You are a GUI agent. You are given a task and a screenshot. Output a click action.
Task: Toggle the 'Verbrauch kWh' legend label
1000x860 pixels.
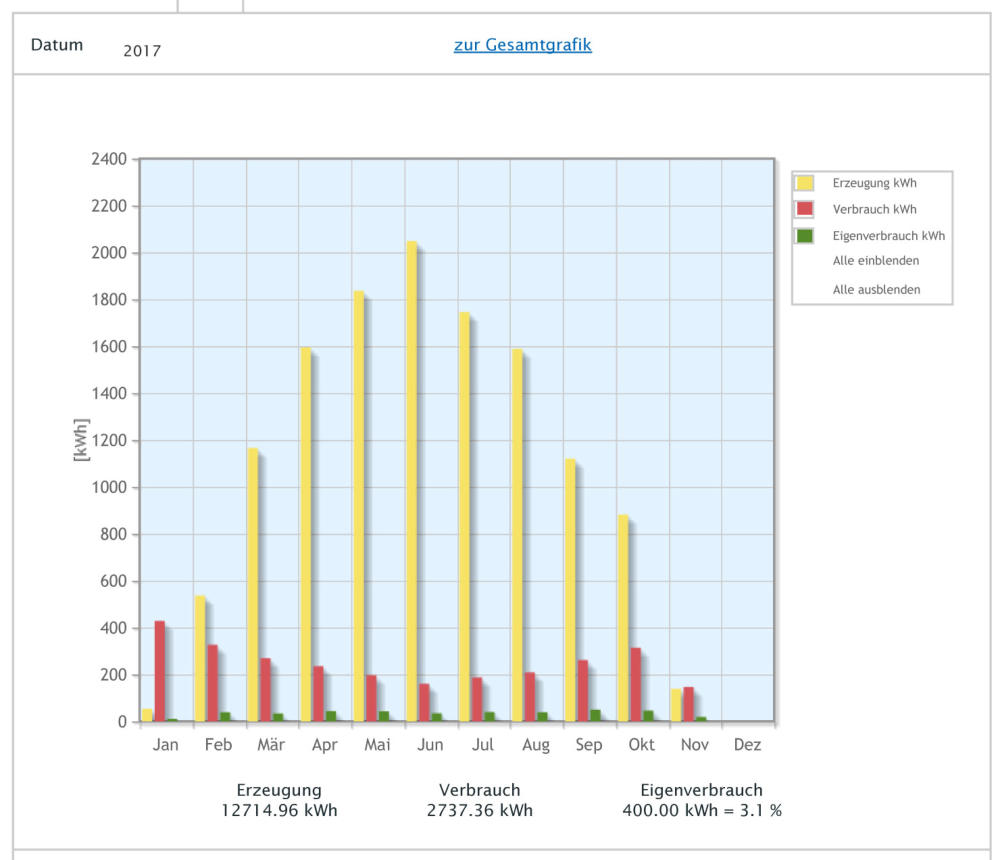874,210
